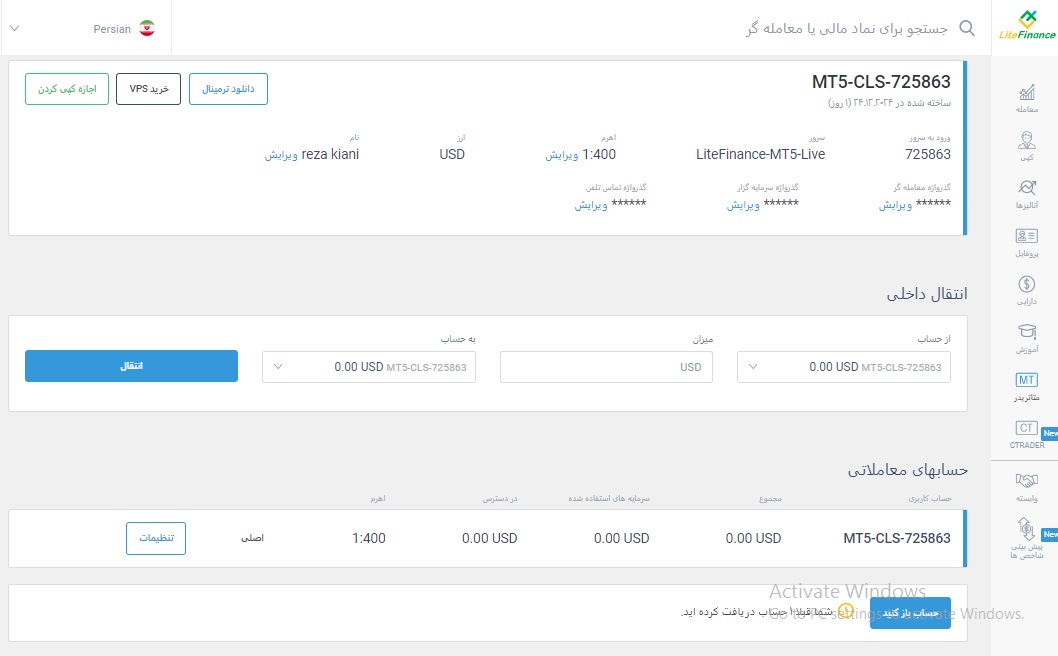Click the blue انتقال transfer button

pos(132,366)
